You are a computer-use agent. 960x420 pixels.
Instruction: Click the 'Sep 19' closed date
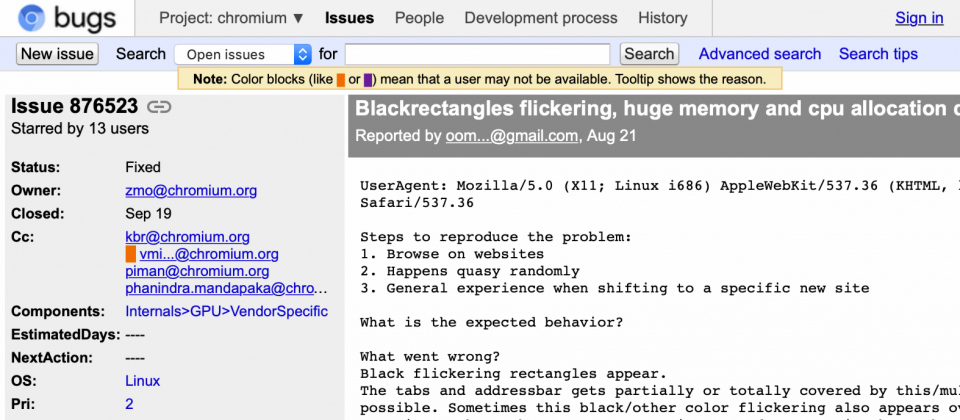(148, 214)
